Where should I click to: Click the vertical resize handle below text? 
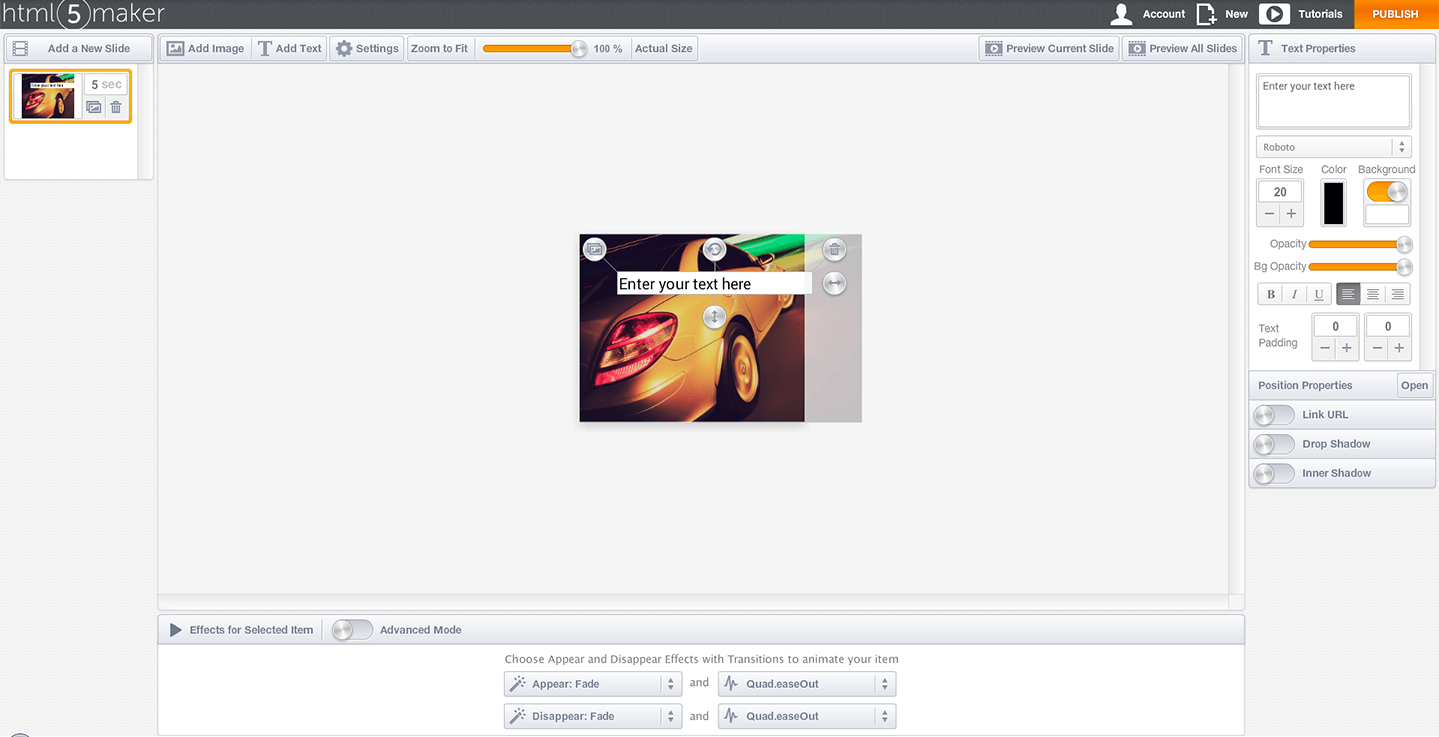point(714,317)
